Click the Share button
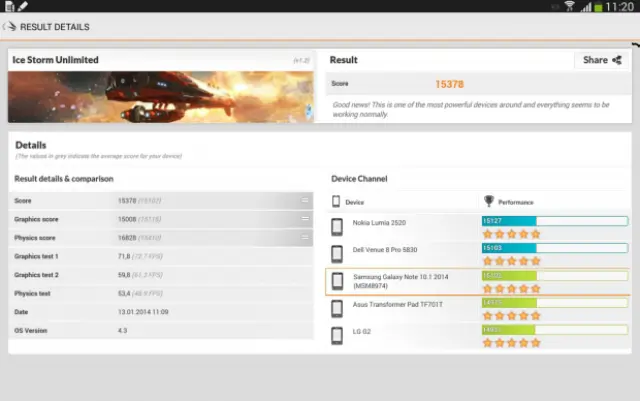Image resolution: width=640 pixels, height=401 pixels. click(x=602, y=60)
